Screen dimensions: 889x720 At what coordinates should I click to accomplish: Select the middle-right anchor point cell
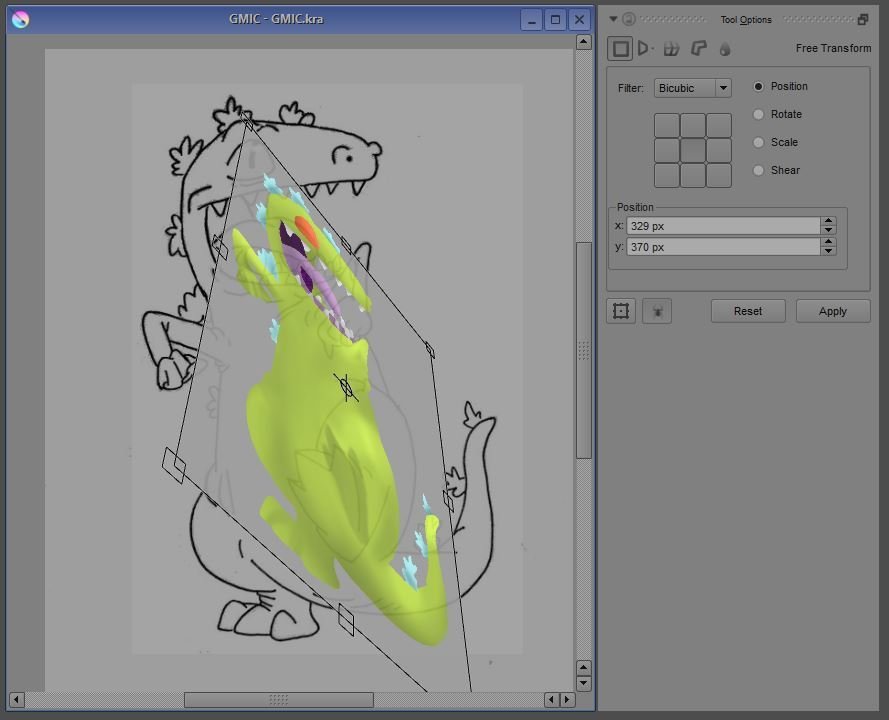point(719,151)
